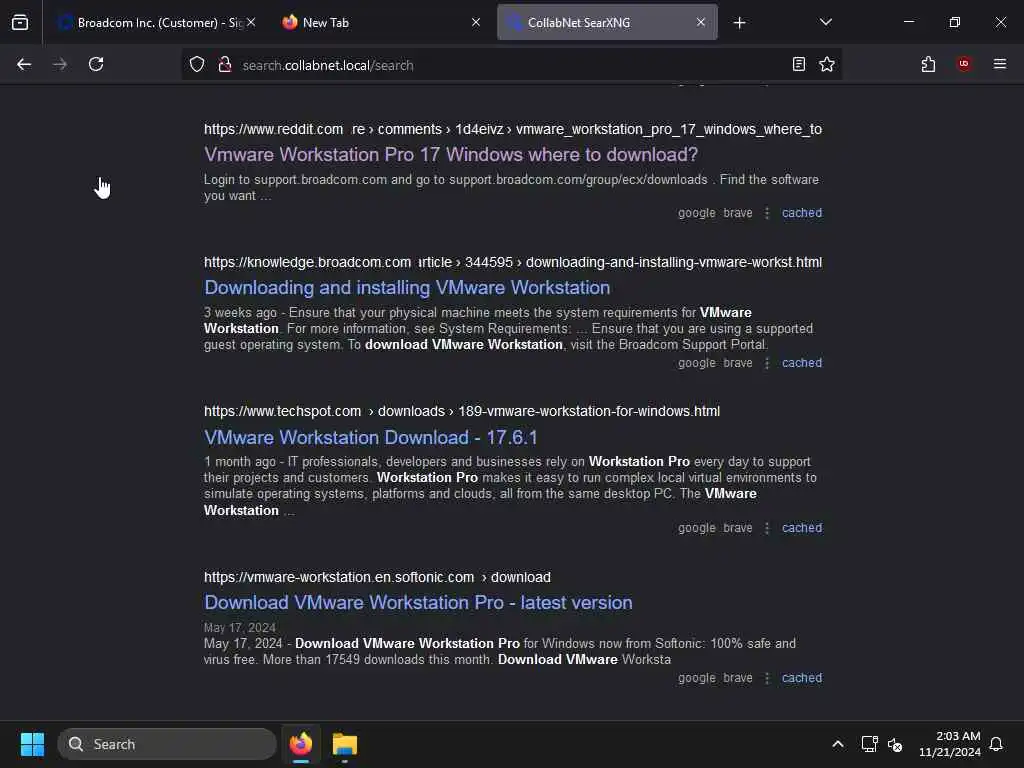Switch to the New Tab tab

pos(381,22)
